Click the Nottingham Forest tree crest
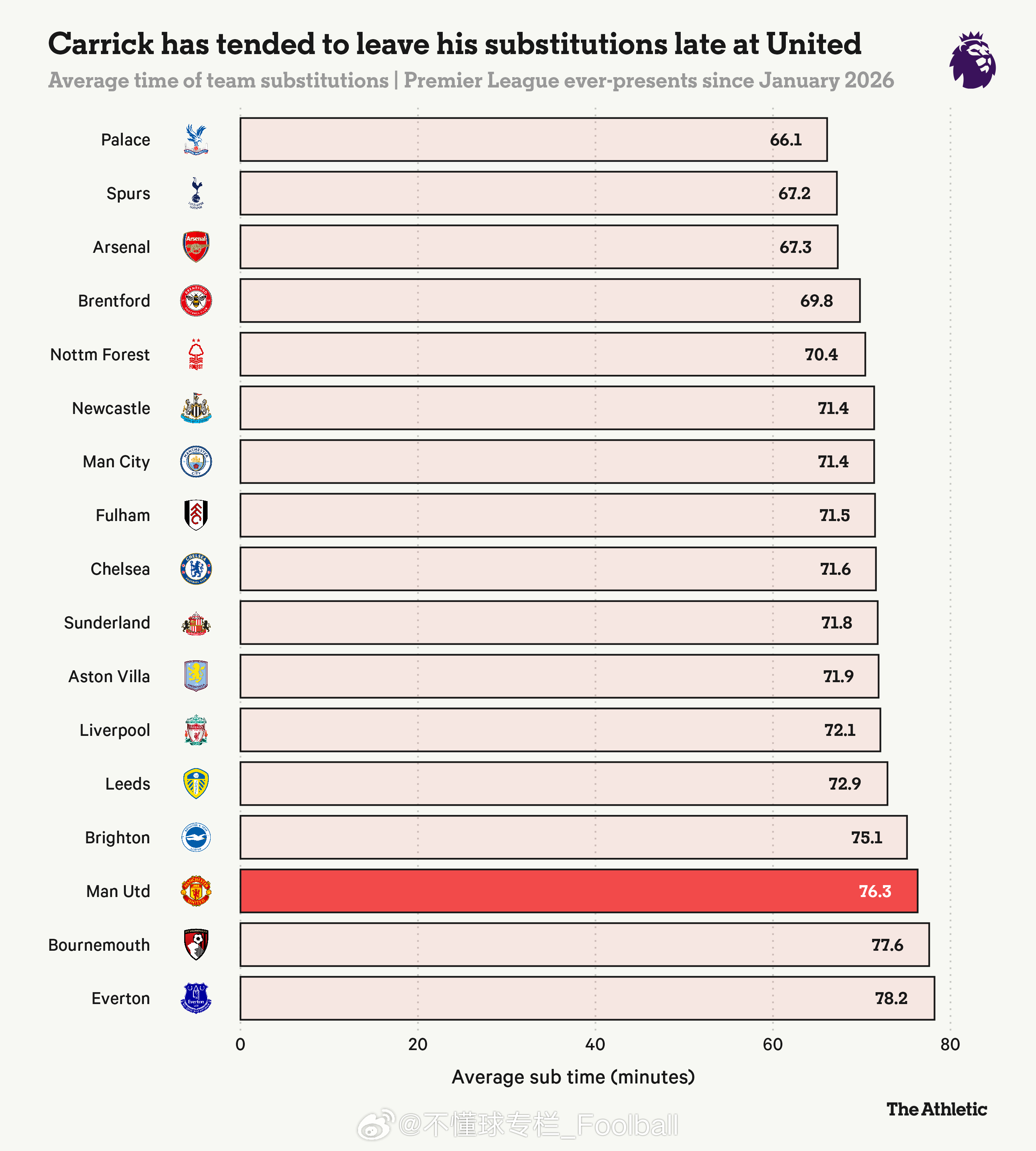 [196, 354]
